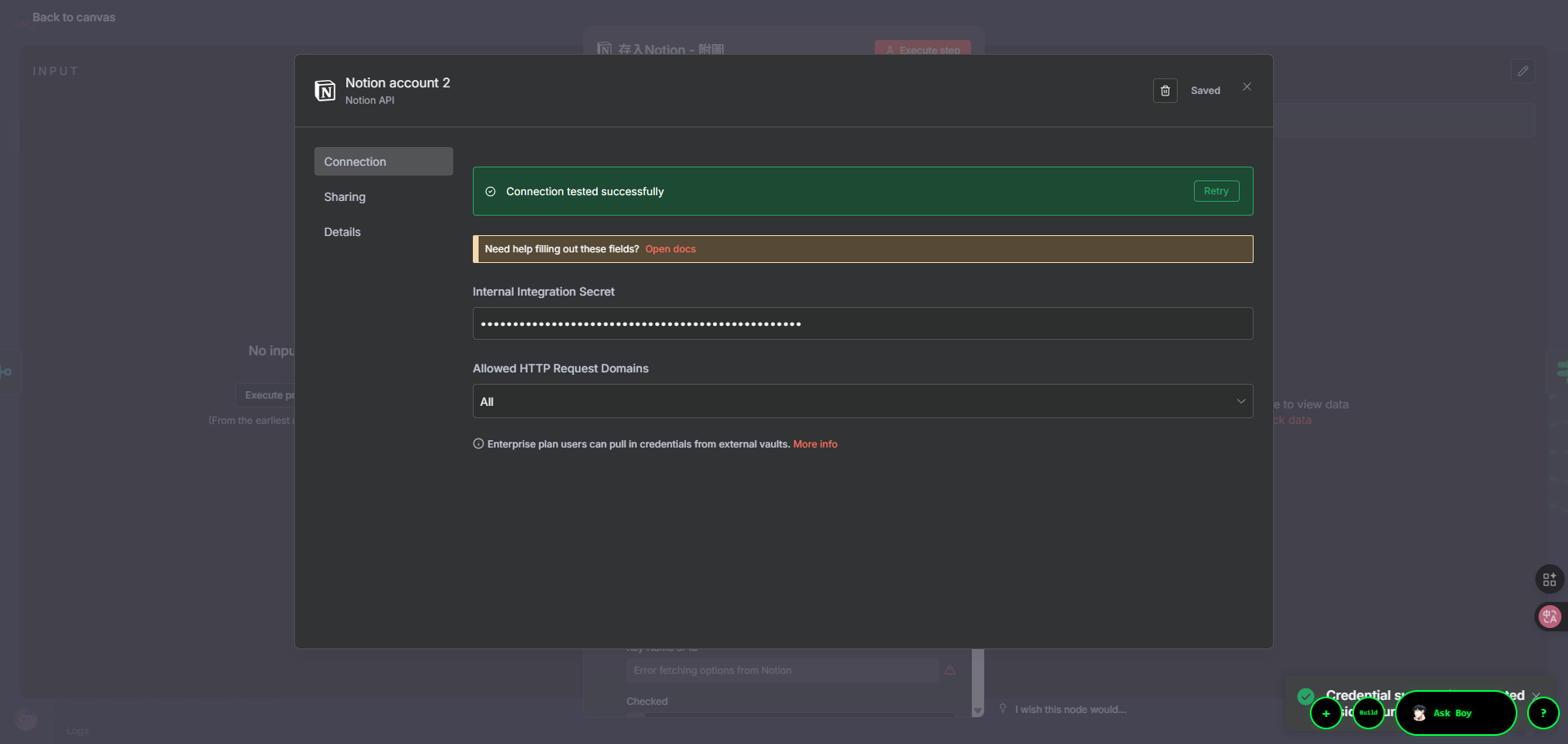The image size is (1568, 744).
Task: Click the delete credential trash icon
Action: (x=1165, y=91)
